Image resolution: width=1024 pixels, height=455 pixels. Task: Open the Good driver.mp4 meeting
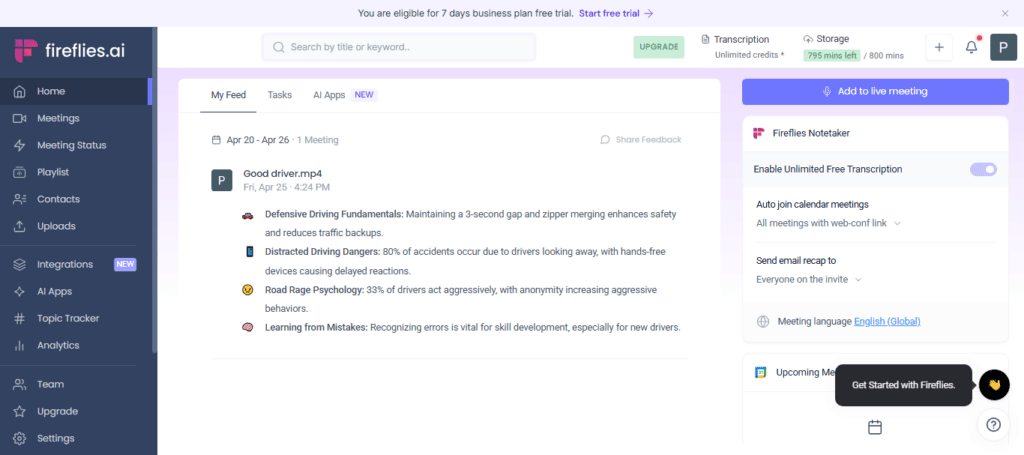(282, 173)
